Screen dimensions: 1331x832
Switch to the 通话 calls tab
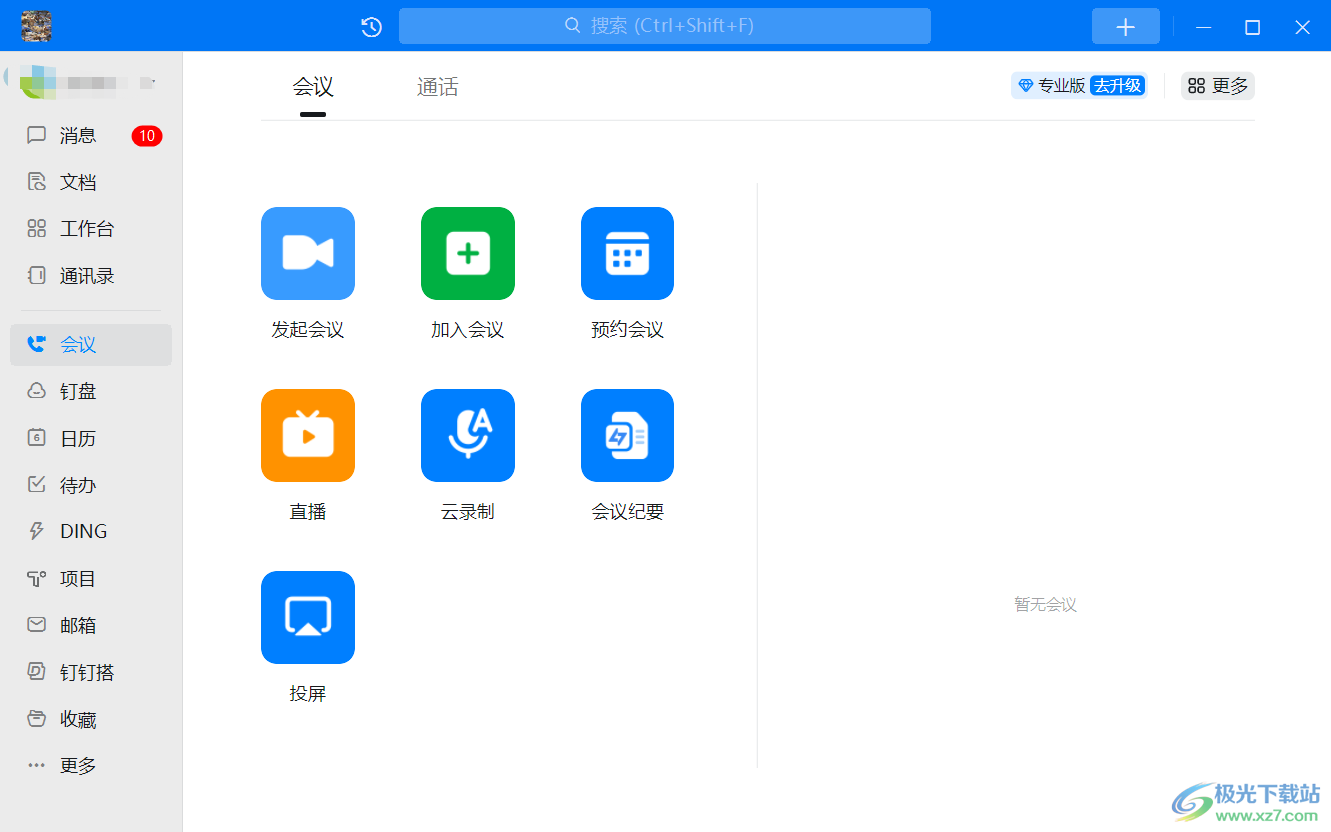click(x=438, y=88)
